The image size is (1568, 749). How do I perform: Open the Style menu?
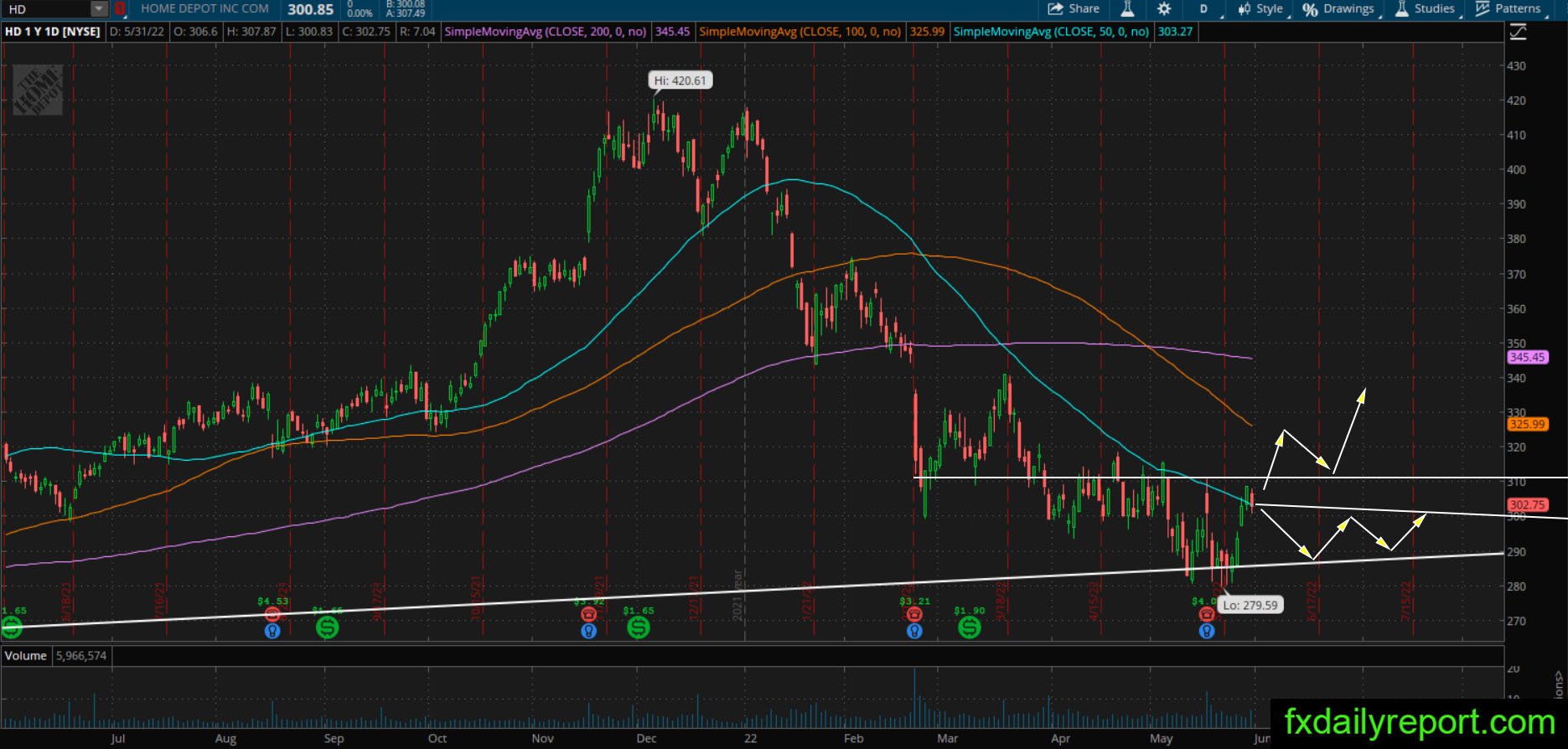point(1261,9)
